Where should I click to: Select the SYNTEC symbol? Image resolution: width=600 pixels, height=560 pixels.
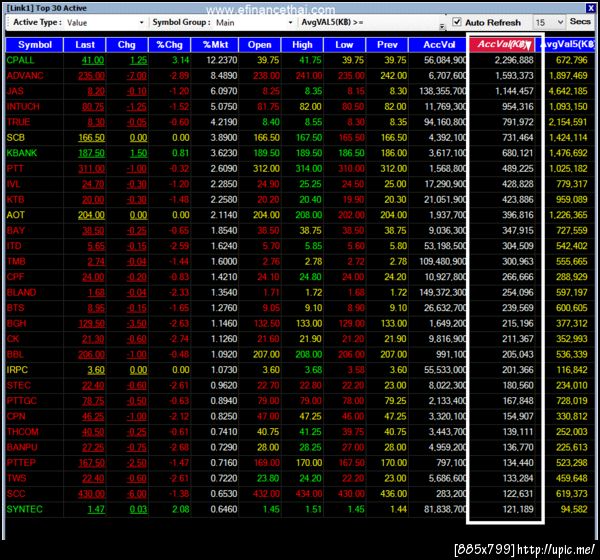click(x=24, y=510)
